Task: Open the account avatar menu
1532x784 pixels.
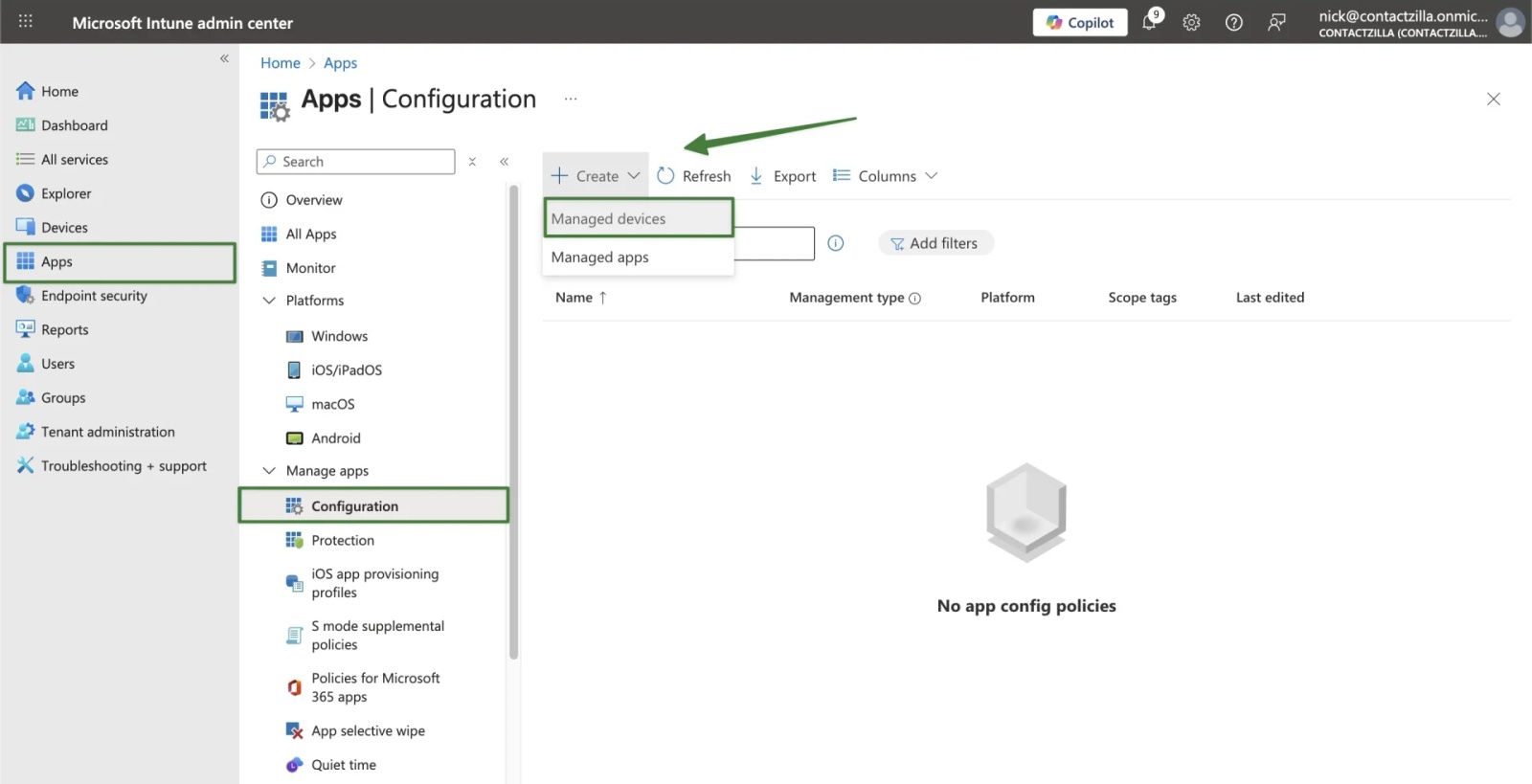Action: click(x=1510, y=22)
